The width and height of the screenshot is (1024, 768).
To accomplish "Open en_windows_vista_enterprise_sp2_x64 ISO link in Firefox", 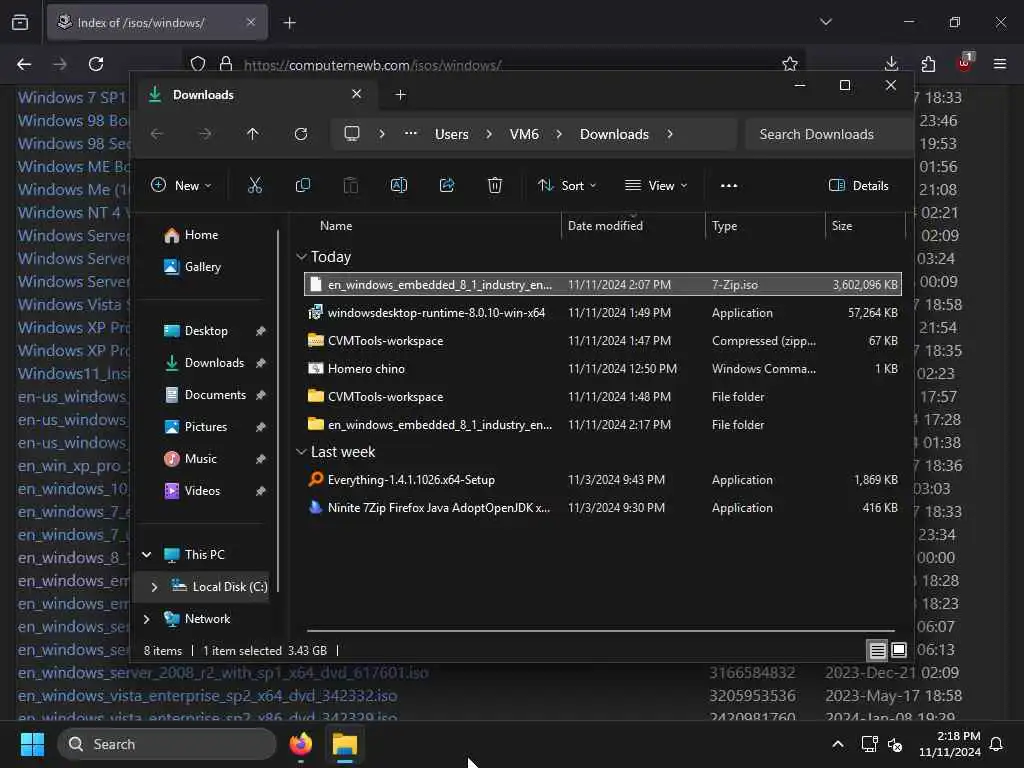I will coord(208,696).
